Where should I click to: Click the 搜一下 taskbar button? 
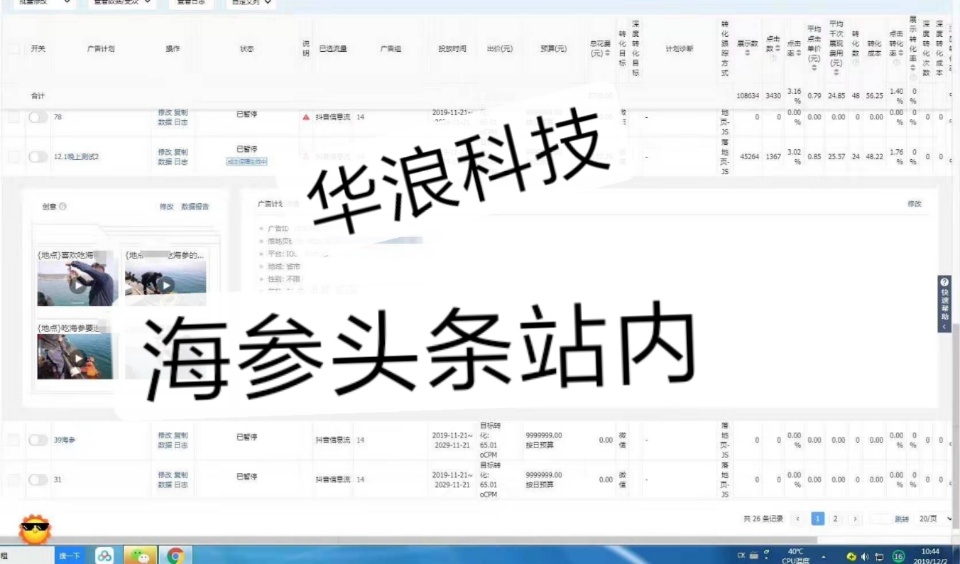(70, 555)
